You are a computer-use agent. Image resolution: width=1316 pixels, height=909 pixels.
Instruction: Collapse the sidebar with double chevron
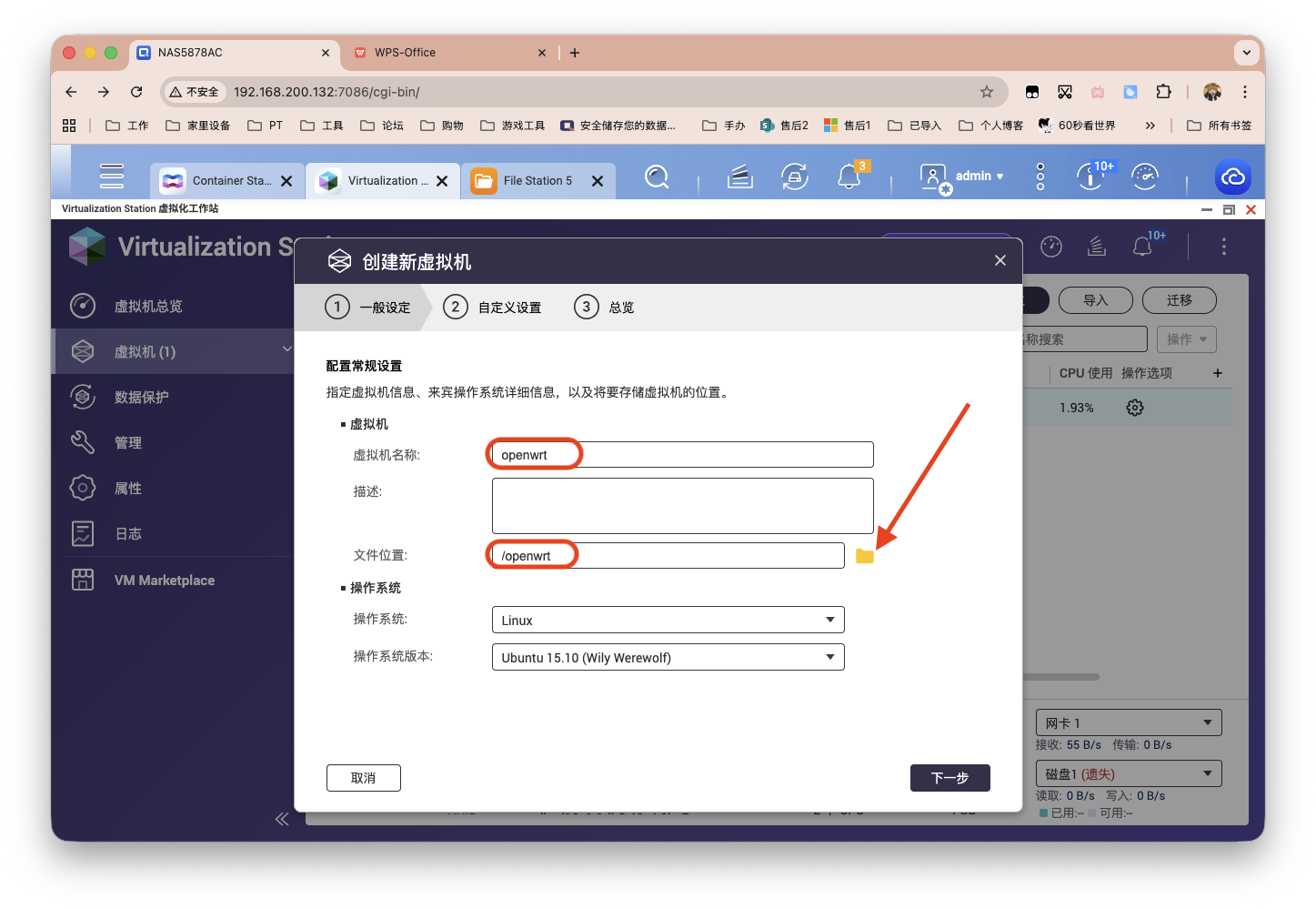(282, 819)
